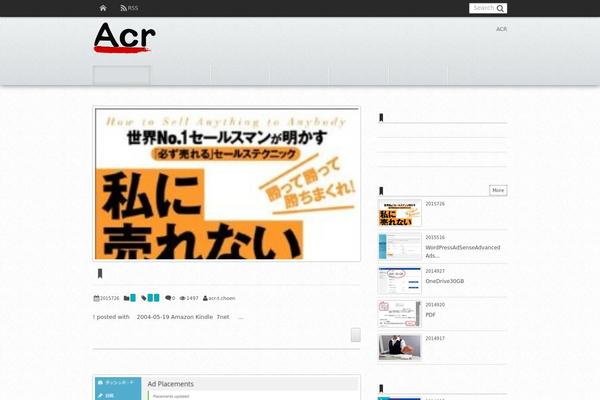Click the tag icon in post meta

(144, 298)
